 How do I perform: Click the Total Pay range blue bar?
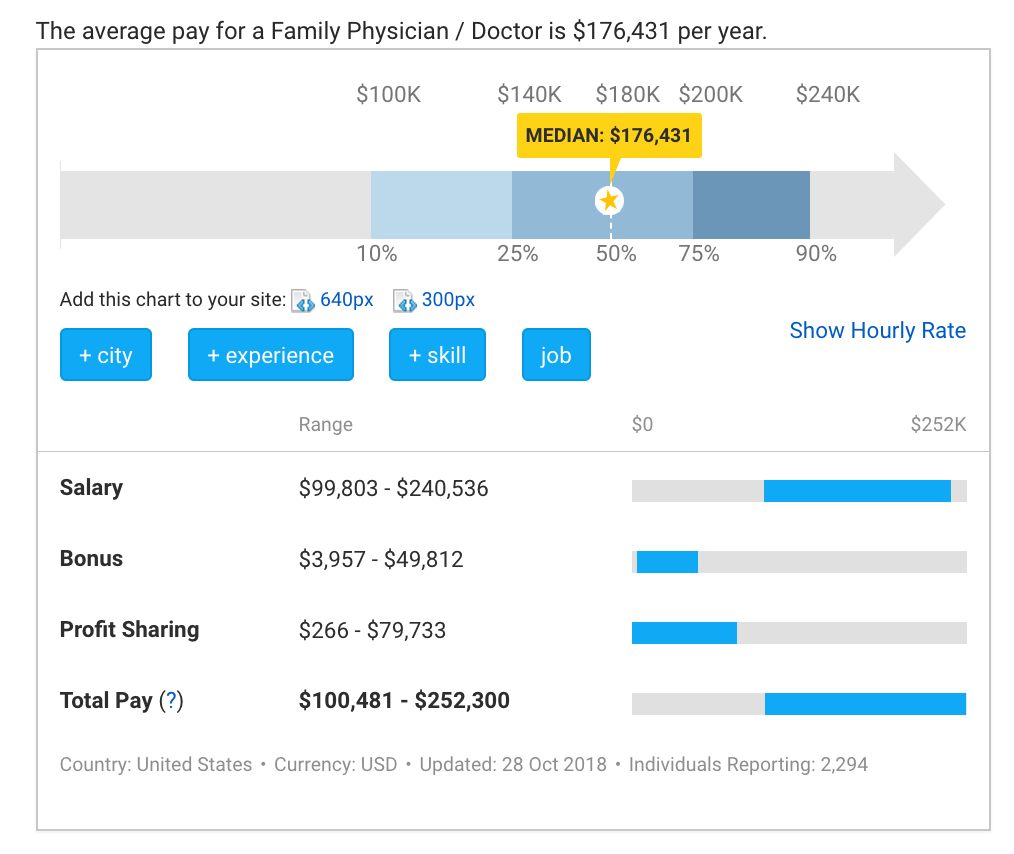tap(865, 704)
